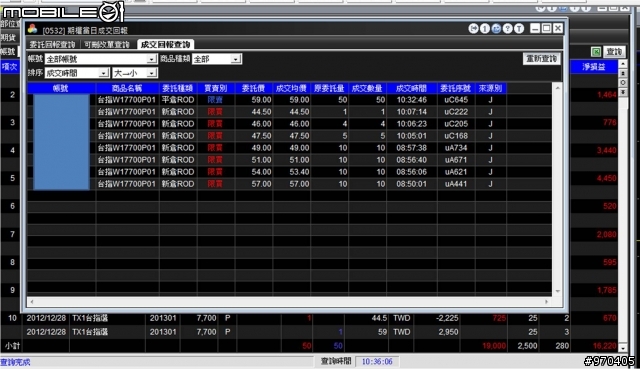Viewport: 640px width, 369px height.
Task: Click the export arrow icon in dialog title bar
Action: [473, 29]
